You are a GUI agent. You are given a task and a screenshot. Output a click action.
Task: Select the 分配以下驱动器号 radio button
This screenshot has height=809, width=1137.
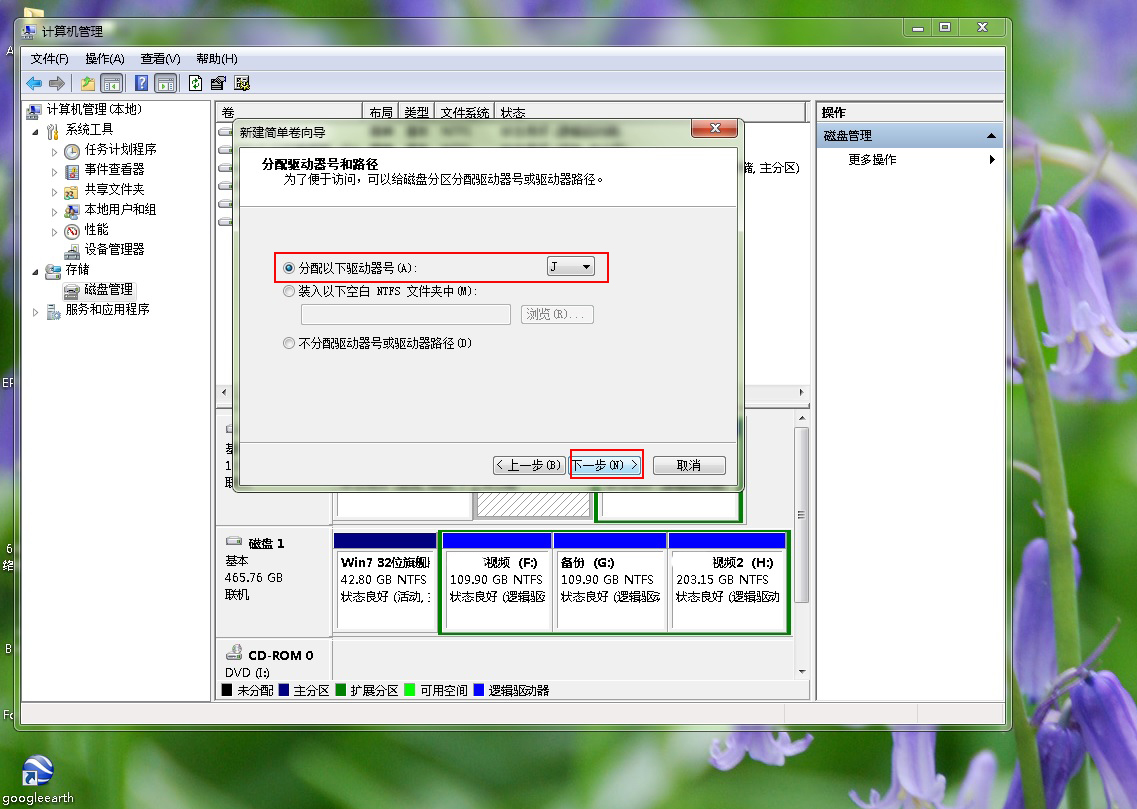289,266
